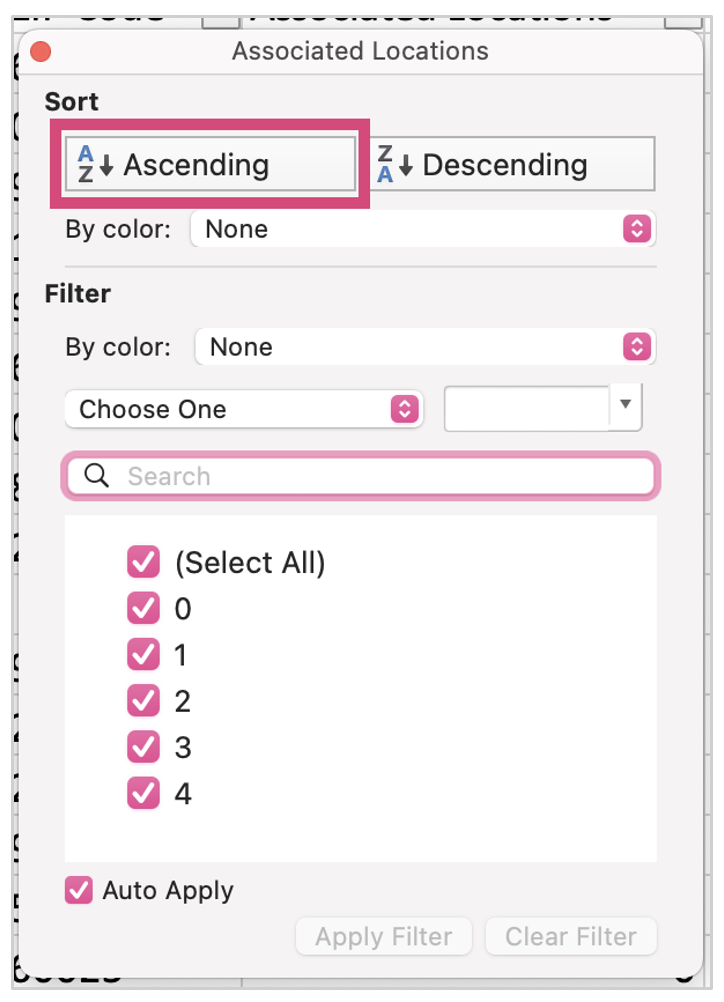This screenshot has width=724, height=1002.
Task: Click the filter value input field
Action: click(x=526, y=409)
